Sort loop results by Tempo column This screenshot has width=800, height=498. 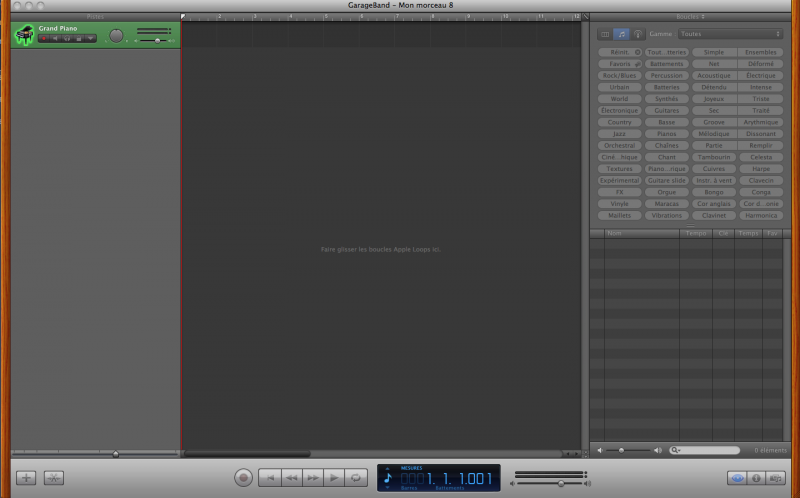(x=696, y=233)
